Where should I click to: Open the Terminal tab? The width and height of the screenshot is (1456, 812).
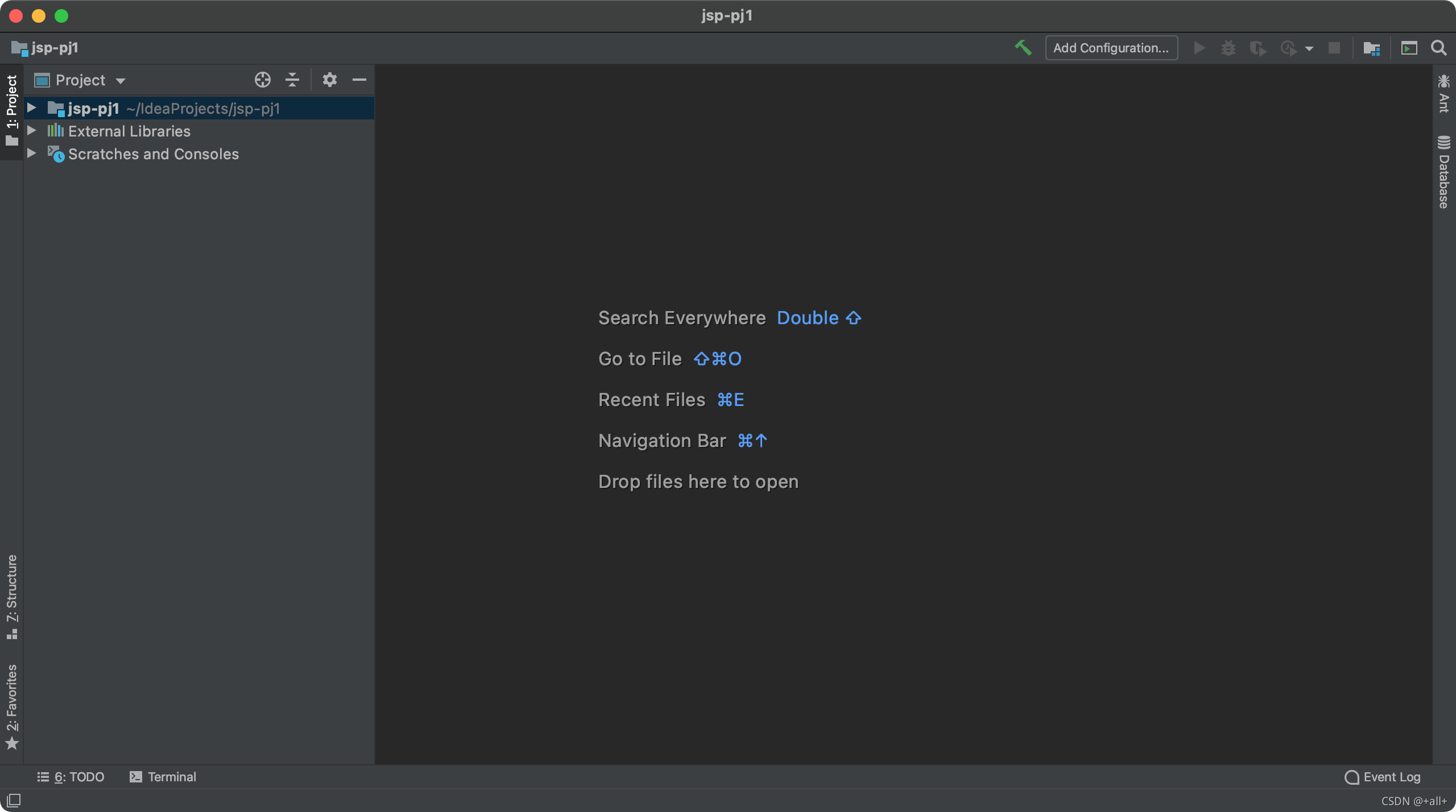click(163, 777)
